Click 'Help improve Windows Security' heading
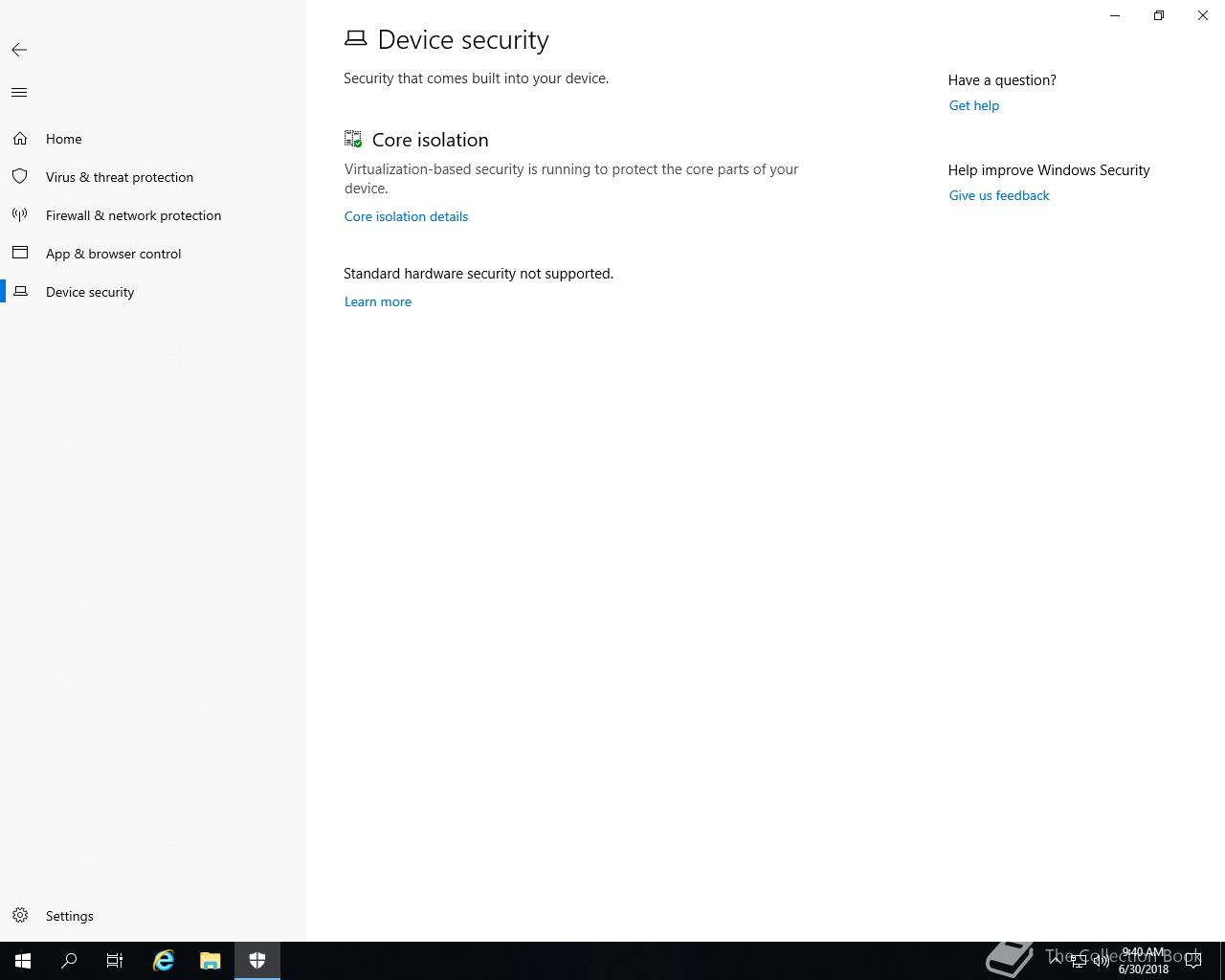The image size is (1225, 980). point(1049,170)
